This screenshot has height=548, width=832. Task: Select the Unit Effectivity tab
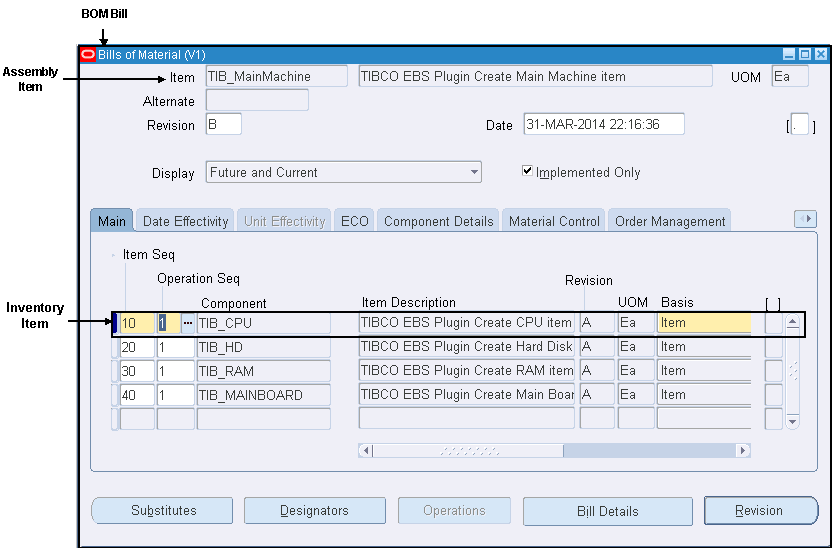(284, 221)
